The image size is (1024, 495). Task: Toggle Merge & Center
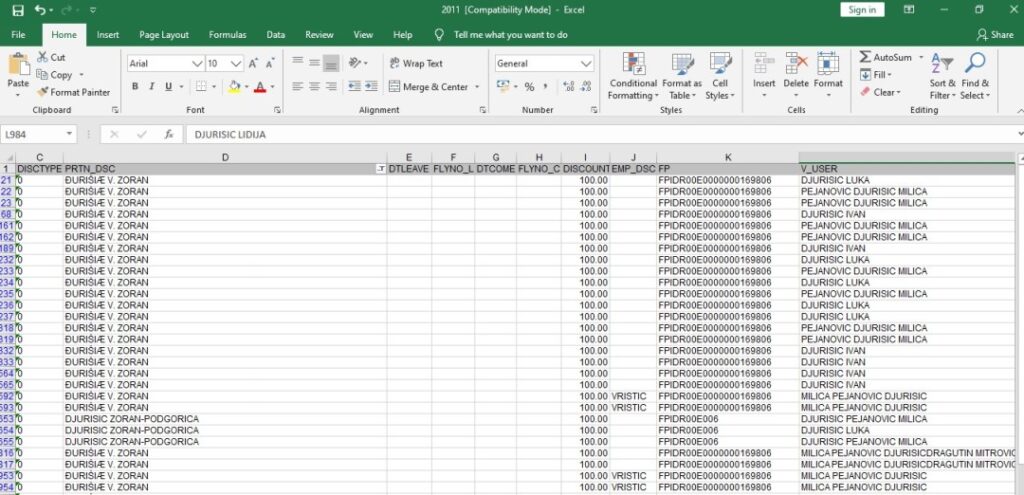(x=429, y=87)
